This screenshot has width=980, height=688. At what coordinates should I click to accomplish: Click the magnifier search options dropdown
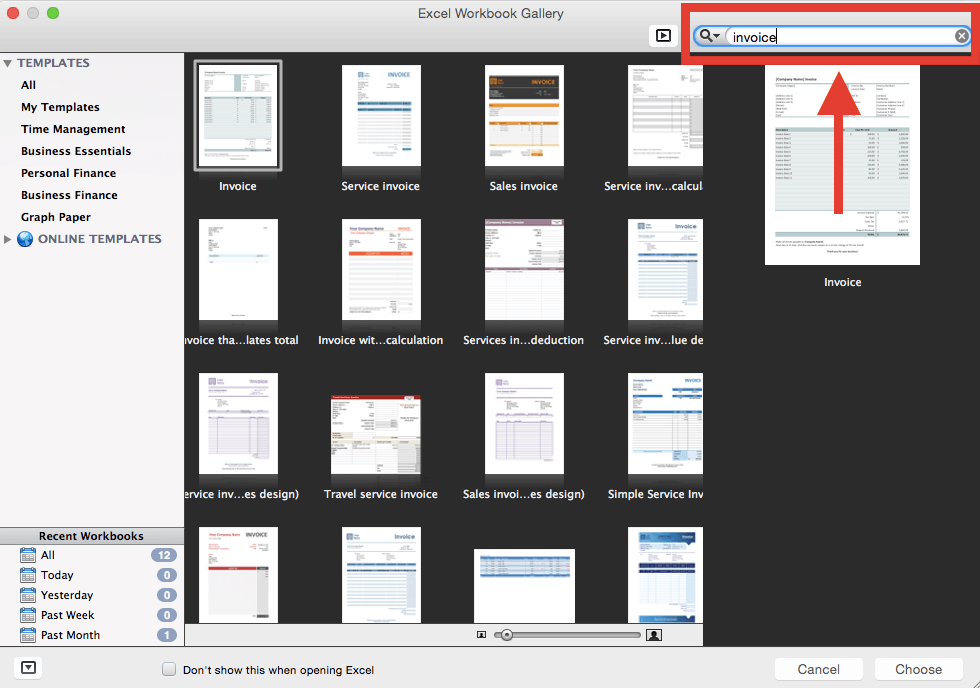[709, 36]
